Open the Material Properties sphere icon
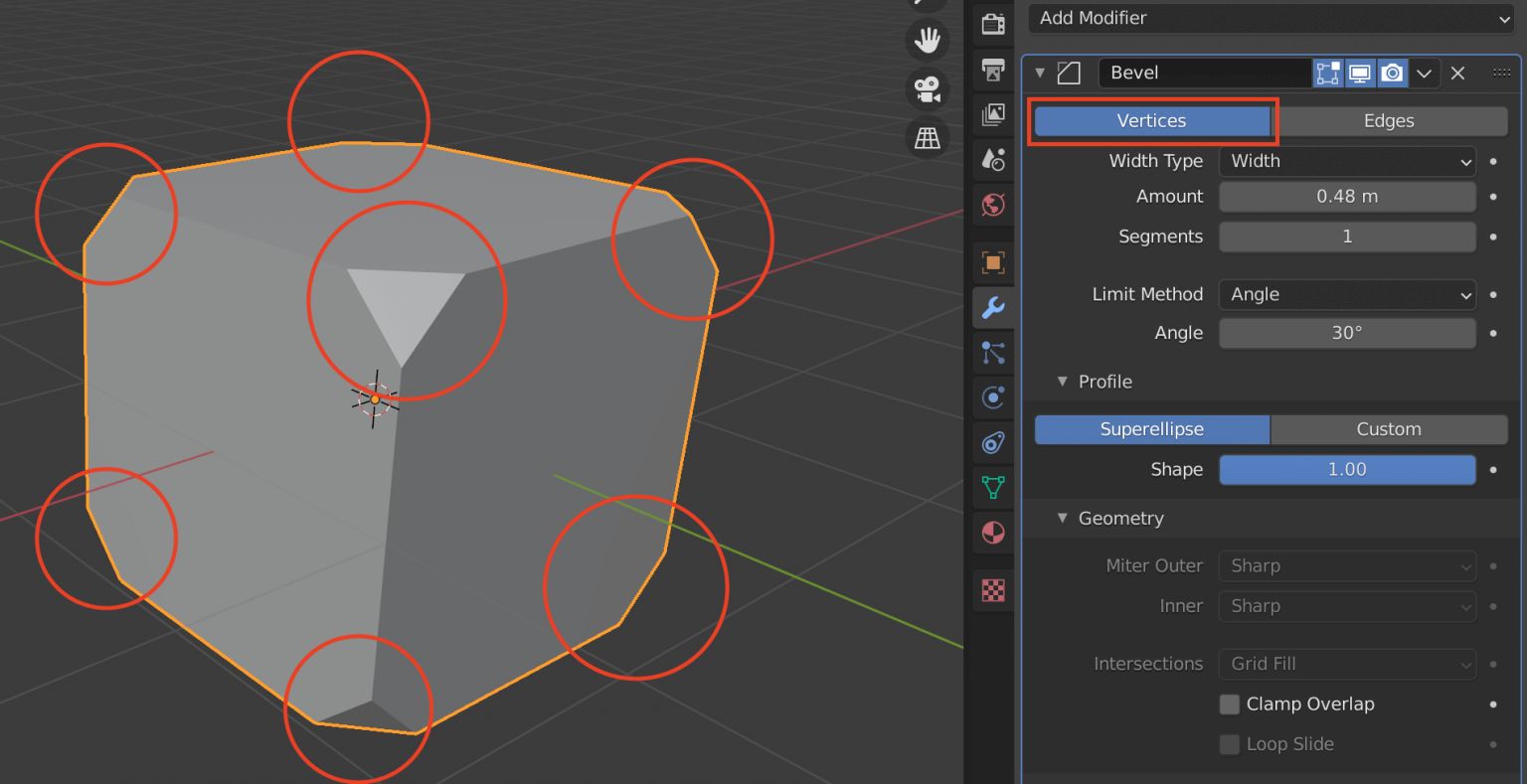Viewport: 1527px width, 784px height. [993, 533]
